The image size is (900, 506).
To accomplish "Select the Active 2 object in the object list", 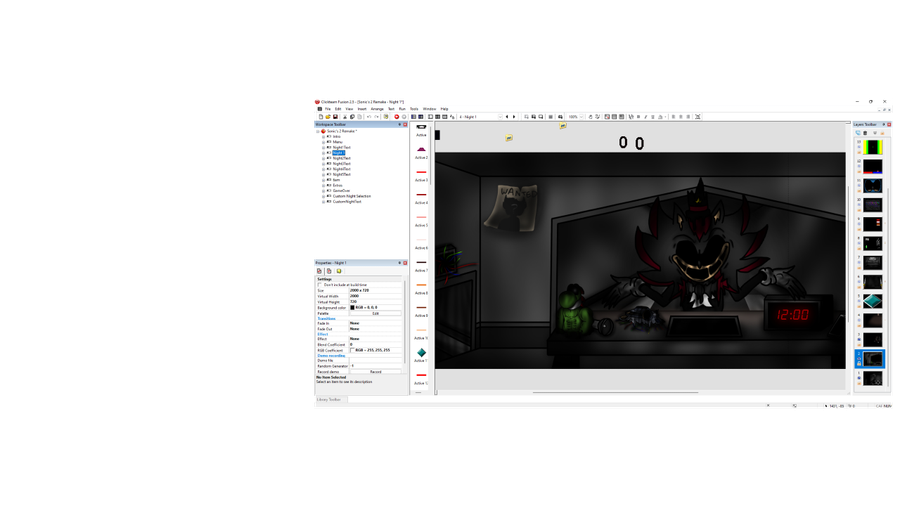I will point(421,152).
